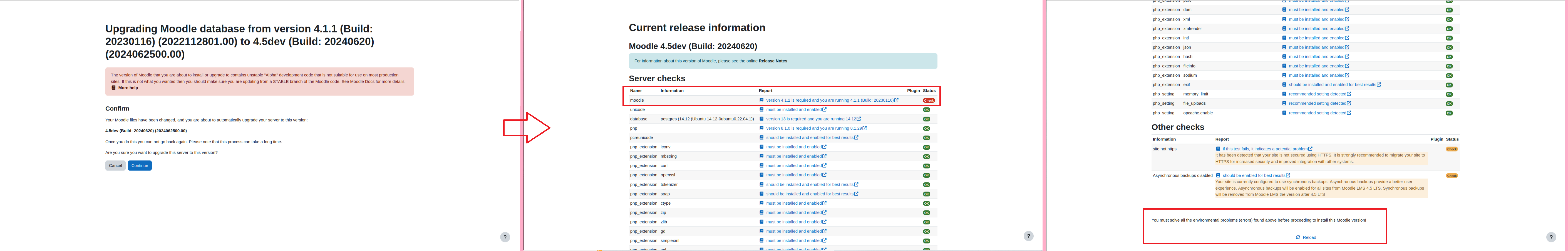This screenshot has height=251, width=1568.
Task: Open the memory_limit recommended setting detected link
Action: click(1317, 94)
